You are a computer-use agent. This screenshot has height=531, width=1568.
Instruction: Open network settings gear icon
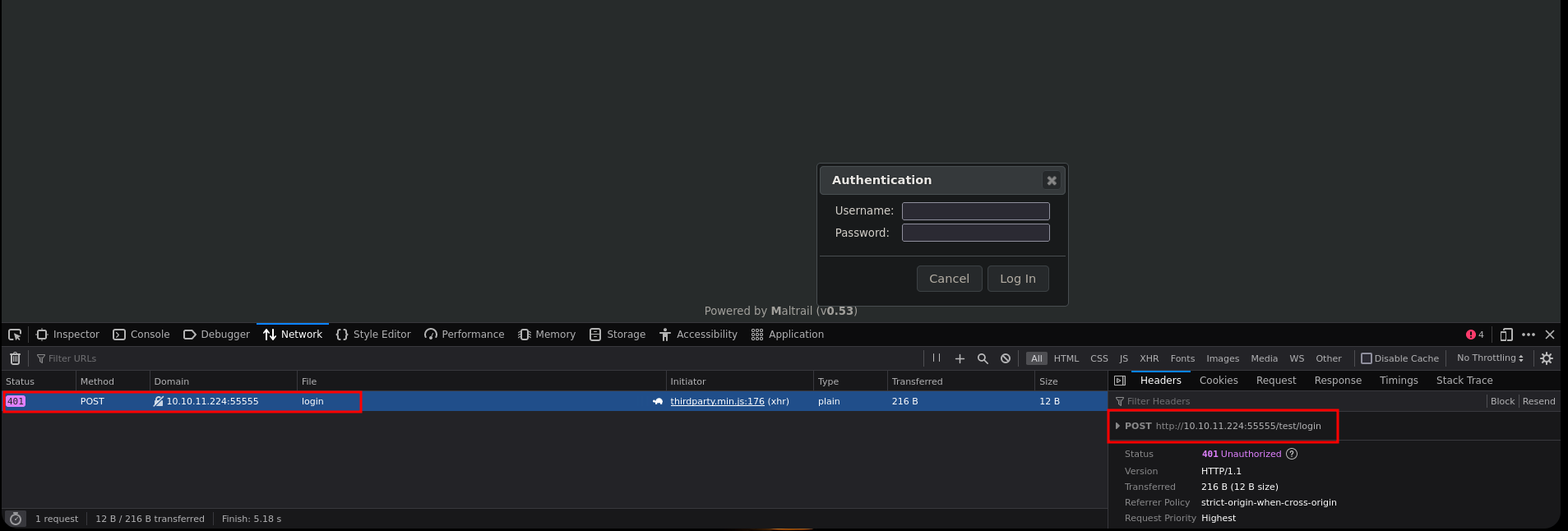coord(1547,358)
